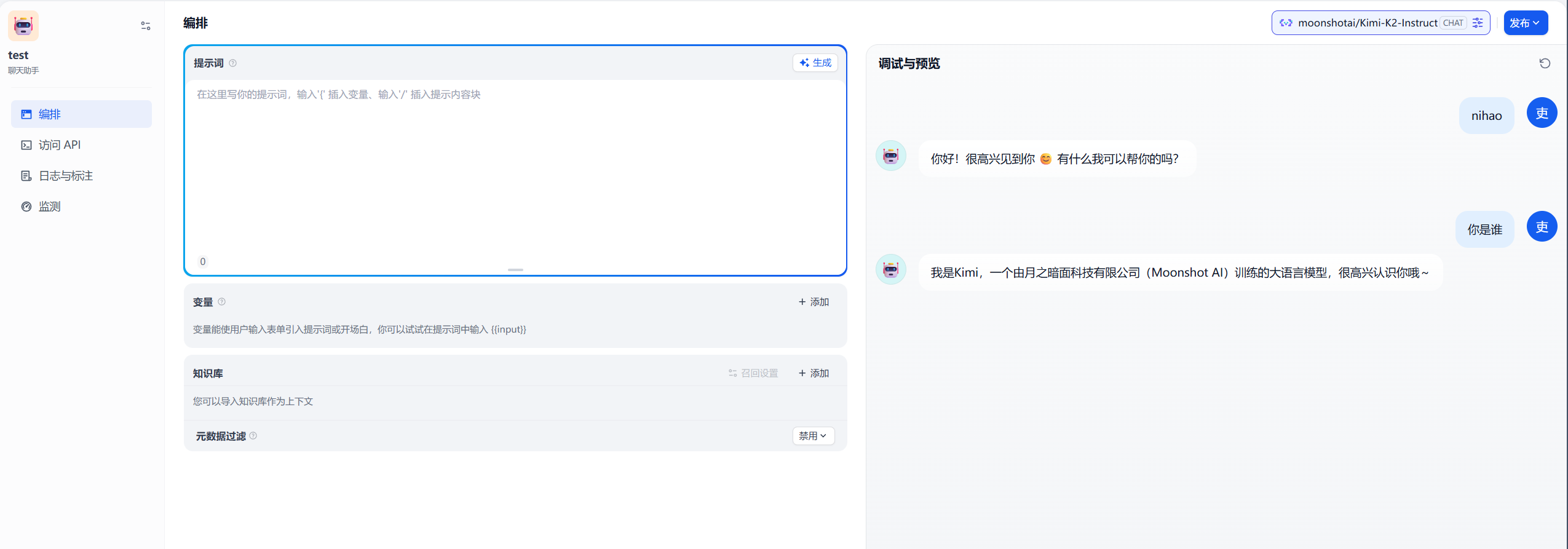Click the 生成 generate prompt button
1568x549 pixels.
click(x=815, y=63)
